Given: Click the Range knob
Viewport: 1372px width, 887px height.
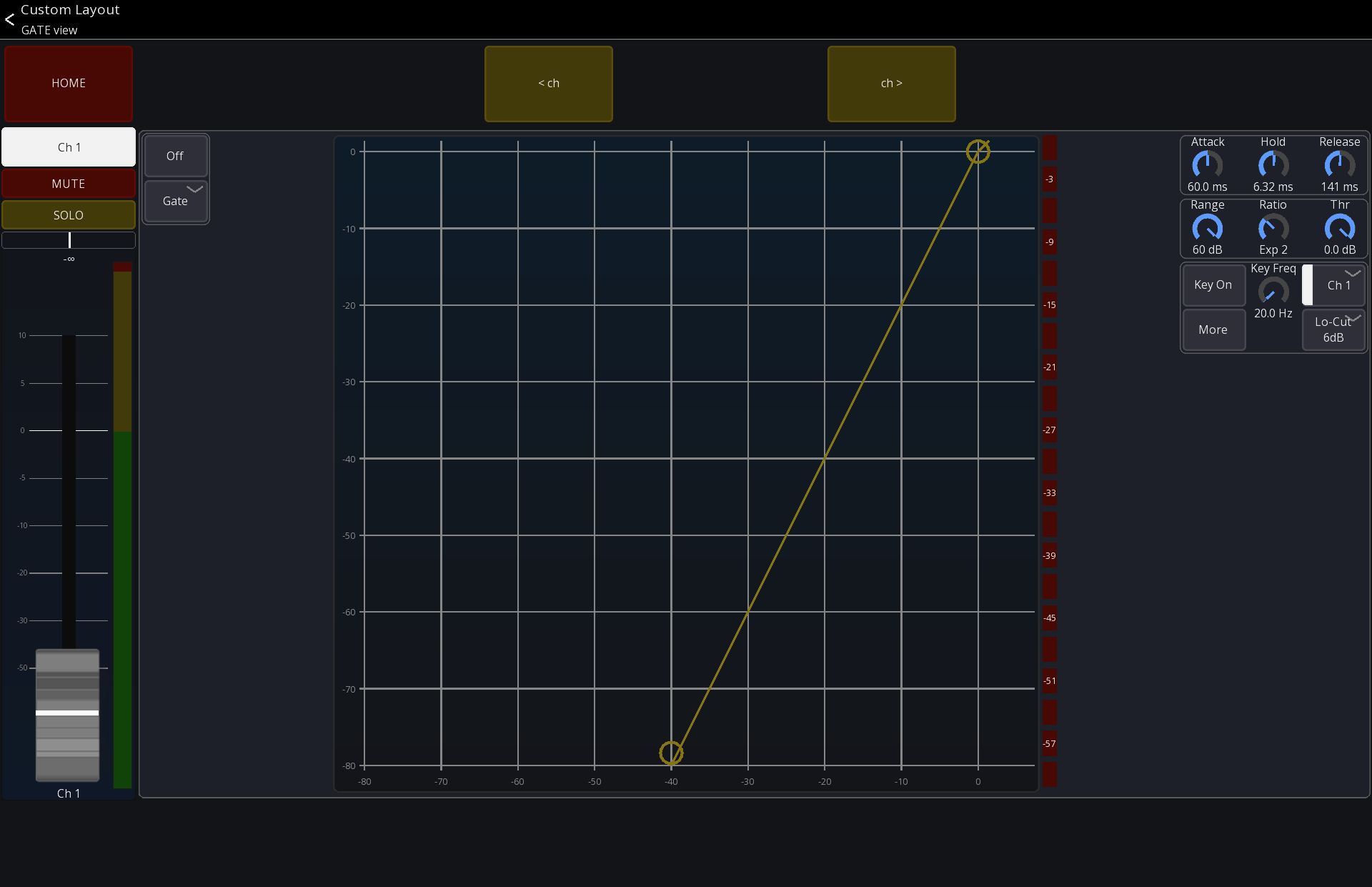Looking at the screenshot, I should (x=1207, y=228).
